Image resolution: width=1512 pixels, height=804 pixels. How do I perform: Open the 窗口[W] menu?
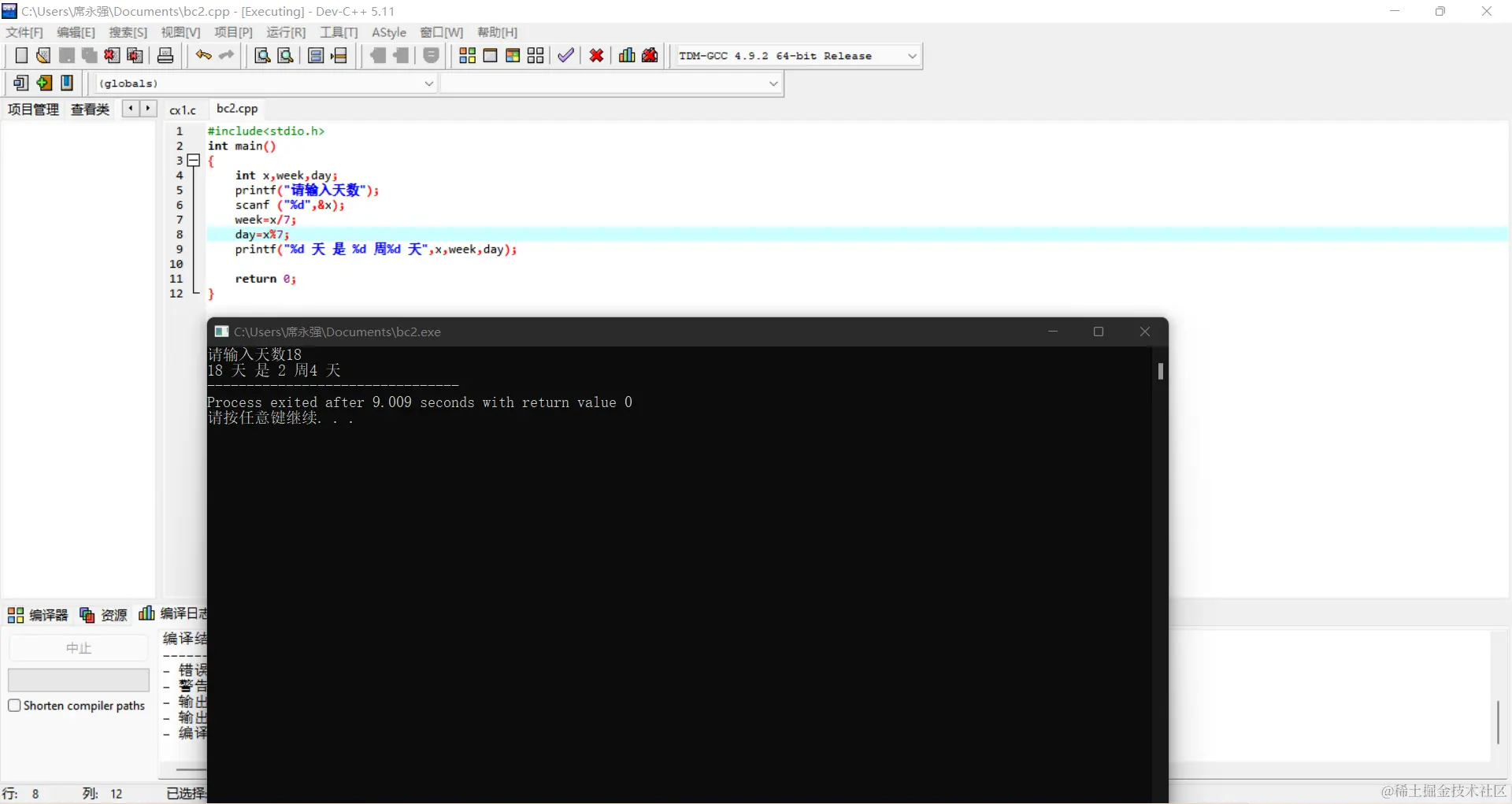click(442, 32)
